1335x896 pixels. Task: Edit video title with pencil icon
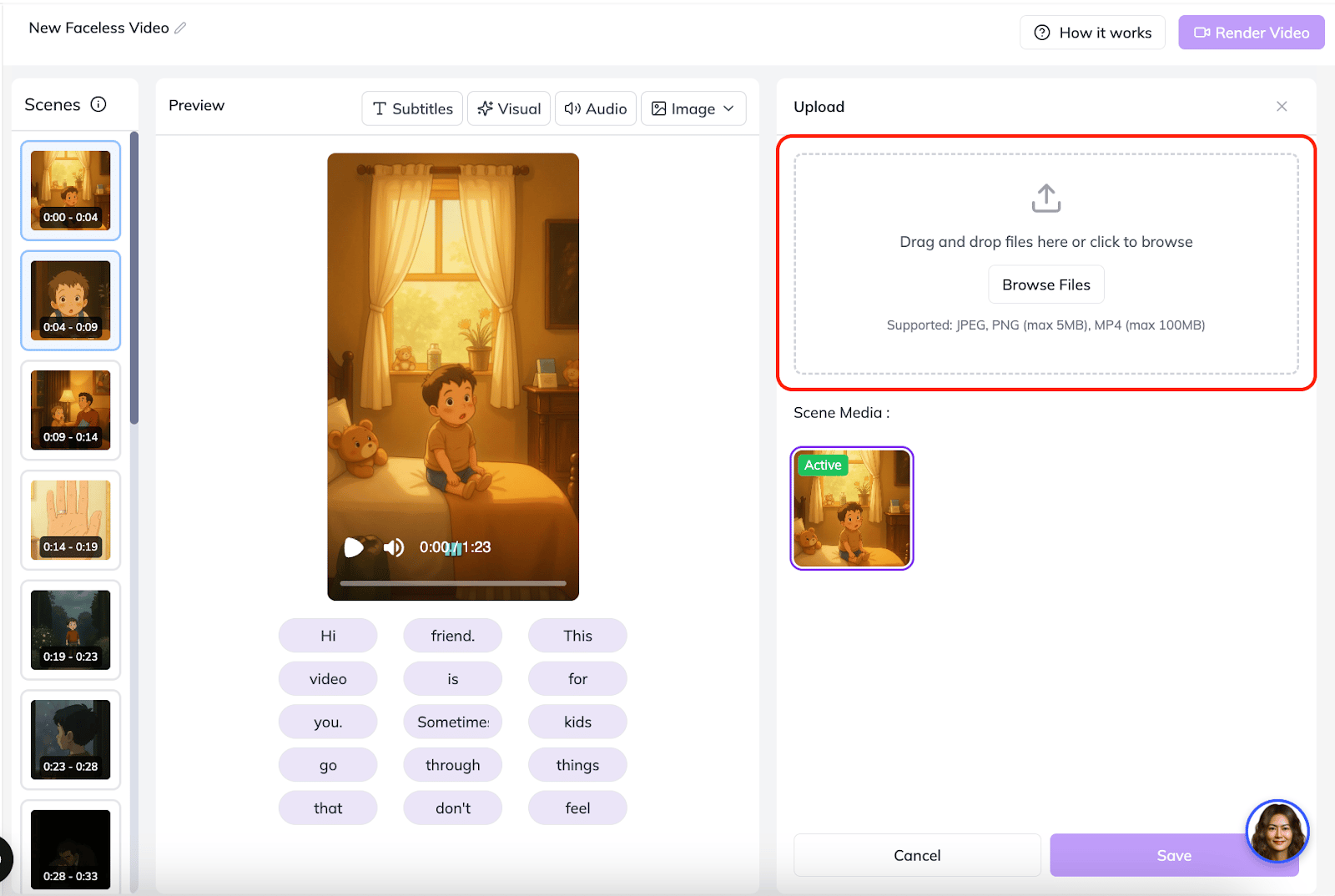[180, 28]
